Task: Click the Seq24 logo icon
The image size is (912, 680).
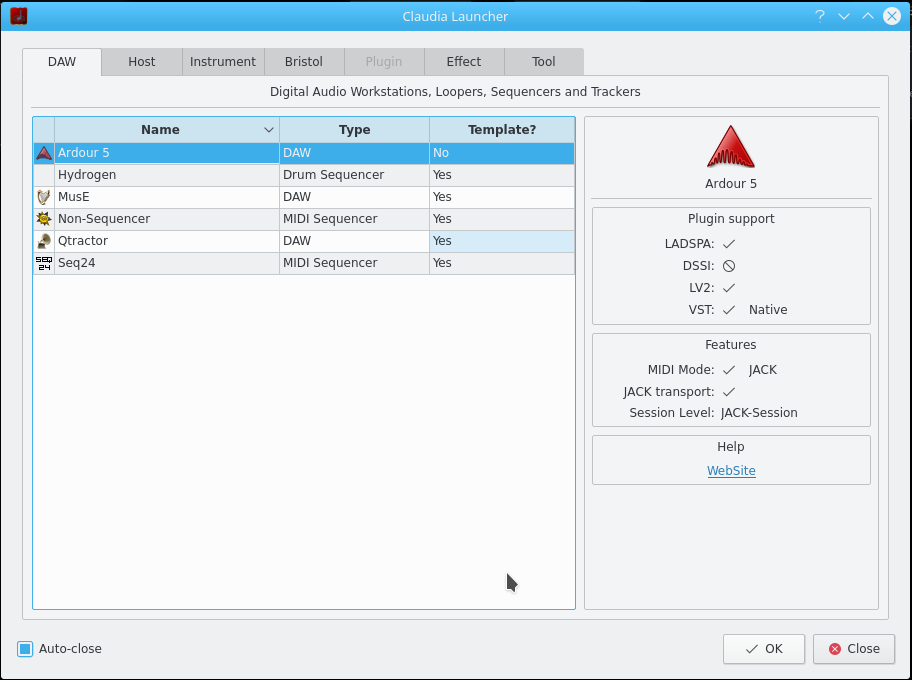Action: click(44, 264)
